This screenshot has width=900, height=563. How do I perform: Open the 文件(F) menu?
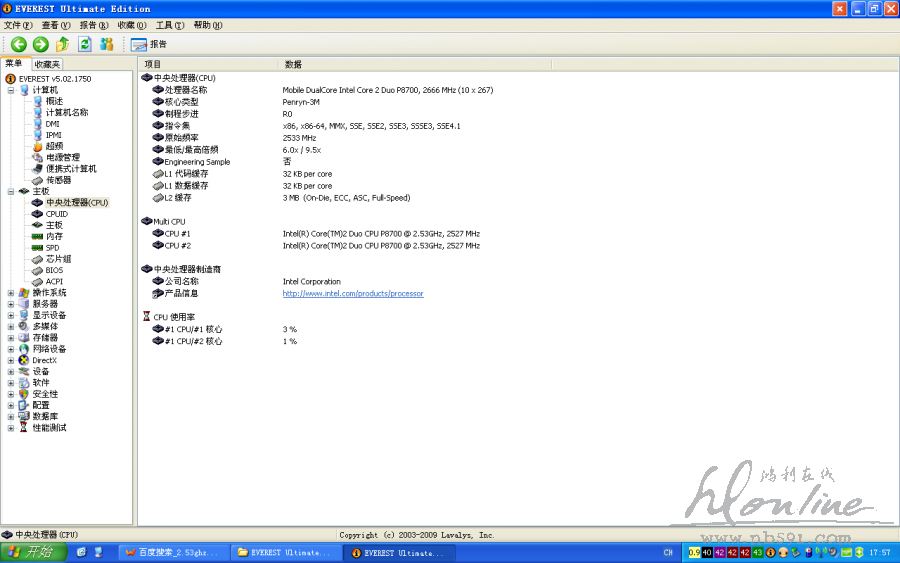[x=18, y=25]
